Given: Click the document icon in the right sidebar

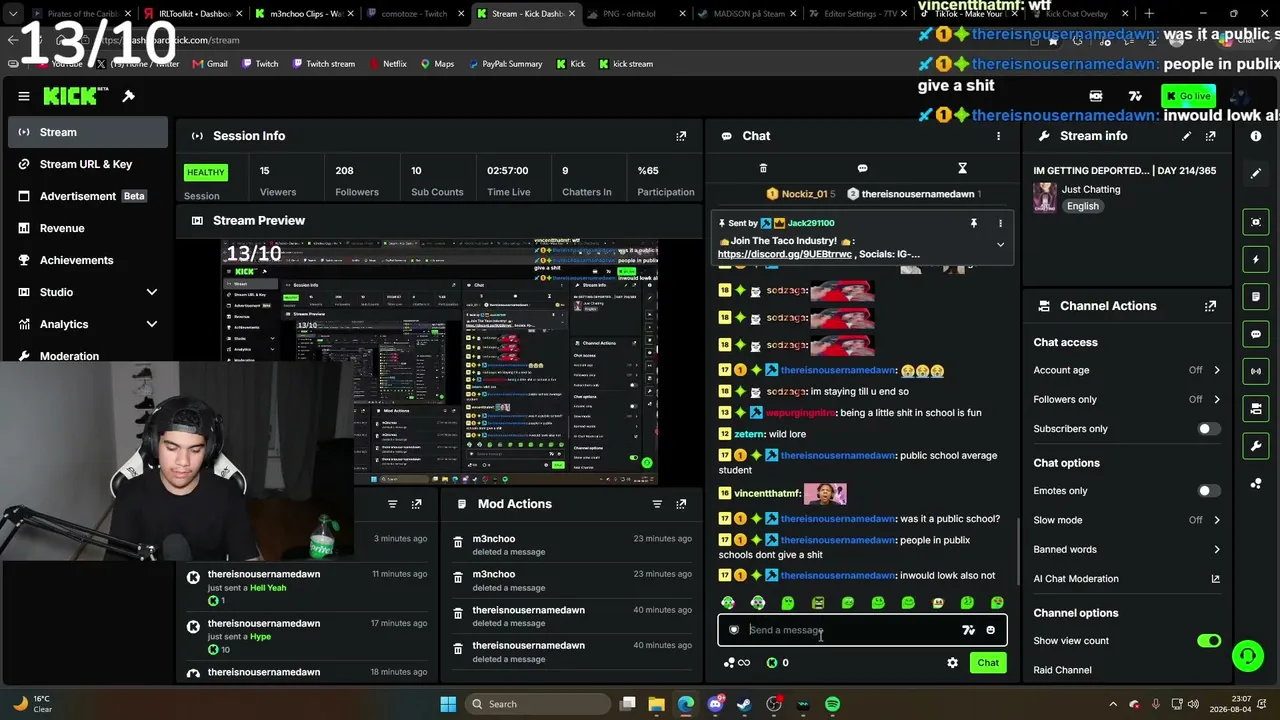Looking at the screenshot, I should pyautogui.click(x=1256, y=297).
